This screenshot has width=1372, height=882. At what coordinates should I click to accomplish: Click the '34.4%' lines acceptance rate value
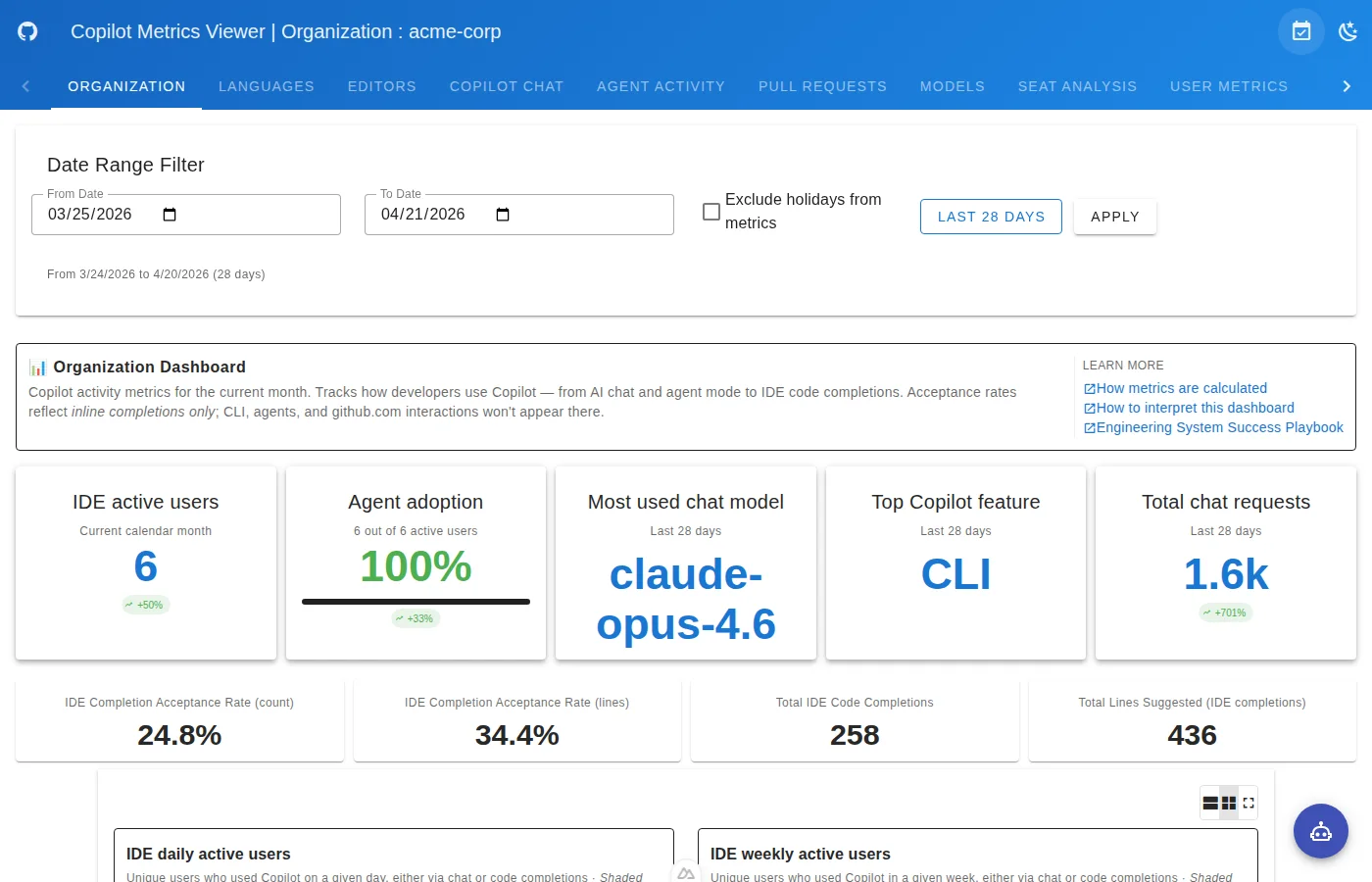(x=517, y=736)
